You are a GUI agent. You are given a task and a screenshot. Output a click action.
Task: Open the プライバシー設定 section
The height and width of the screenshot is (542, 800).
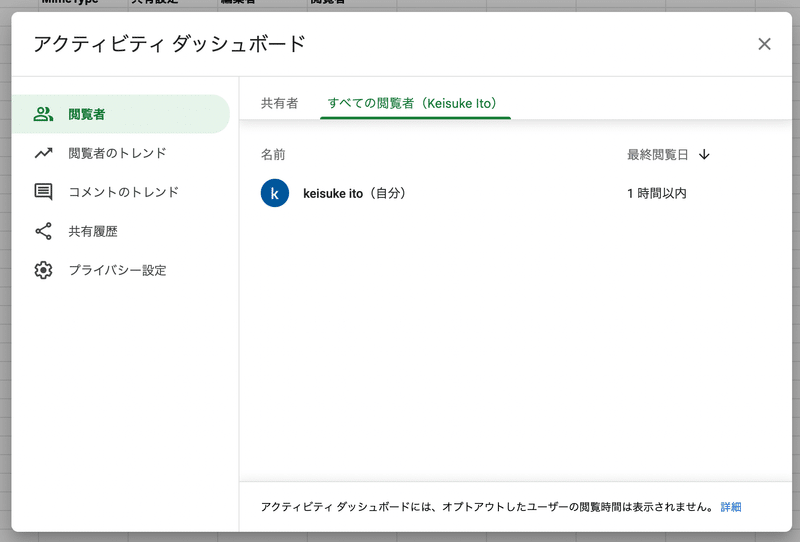pyautogui.click(x=120, y=270)
